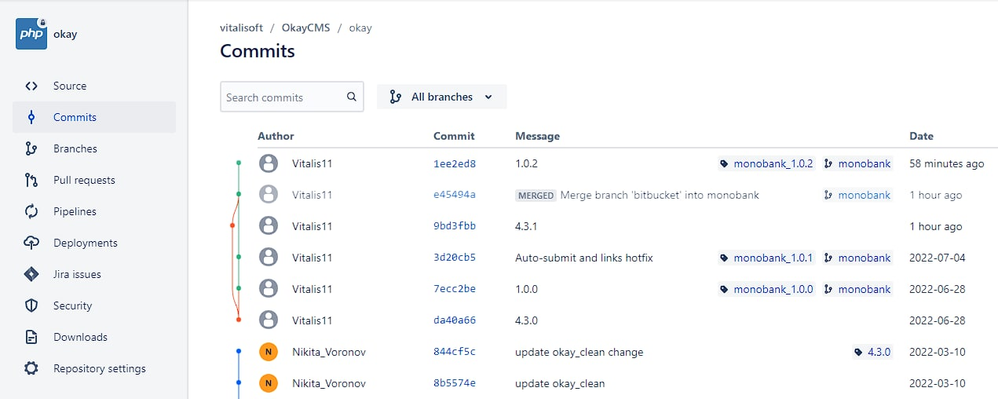Click the vitalisoft breadcrumb link
998x399 pixels.
pyautogui.click(x=241, y=28)
